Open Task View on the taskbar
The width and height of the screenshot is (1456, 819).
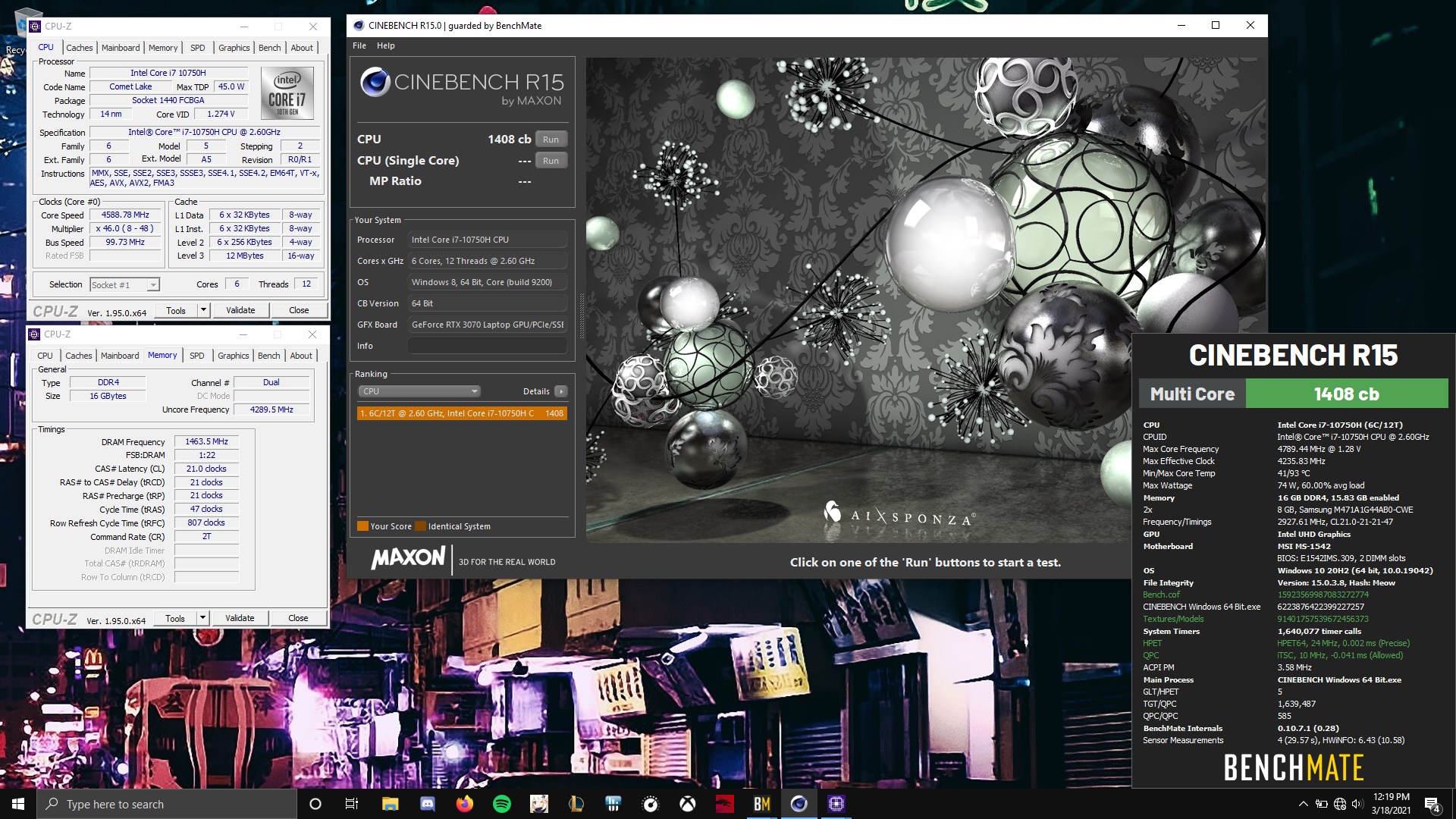click(x=351, y=804)
